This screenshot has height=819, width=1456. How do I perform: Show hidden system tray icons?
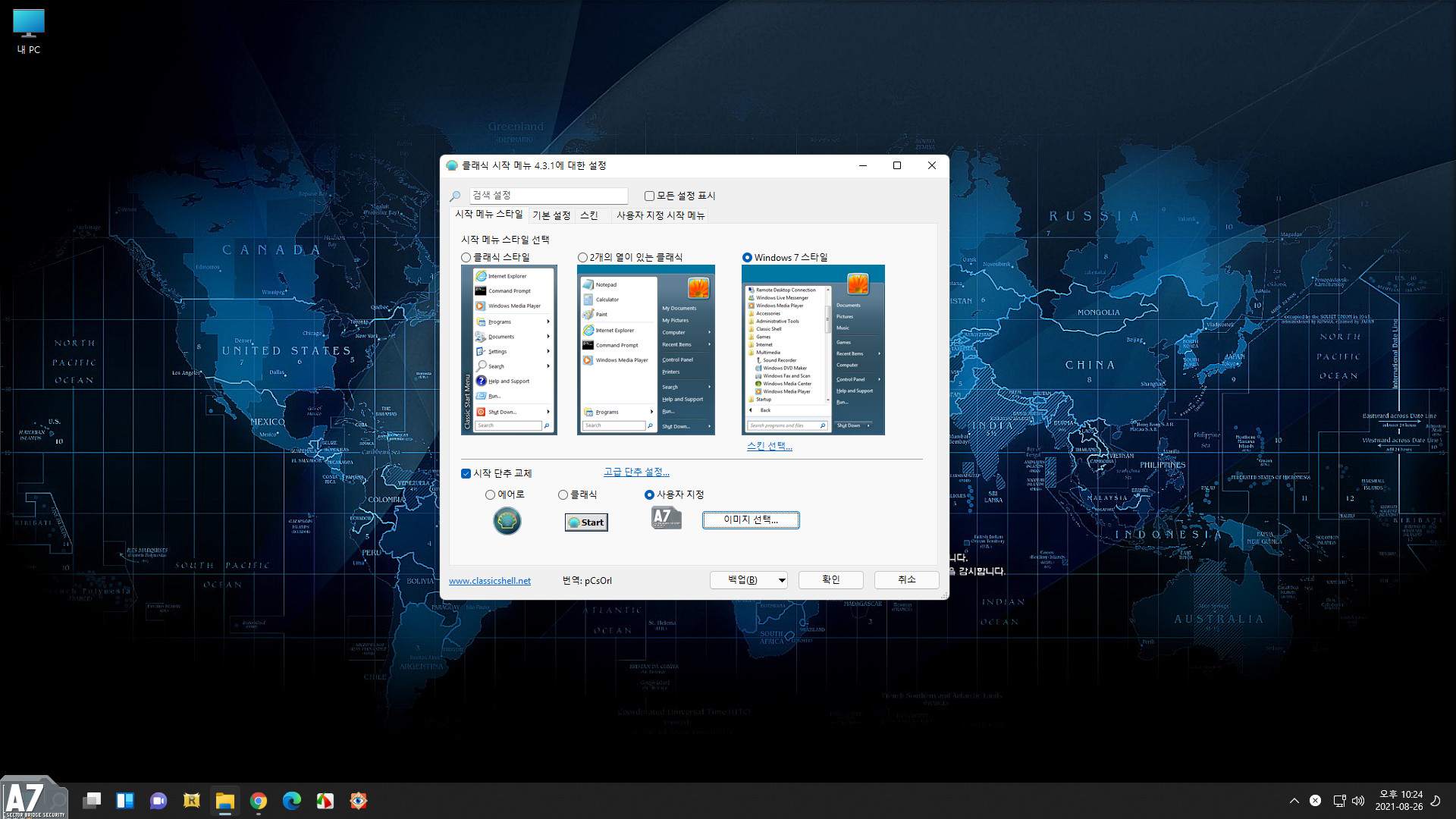[x=1294, y=801]
